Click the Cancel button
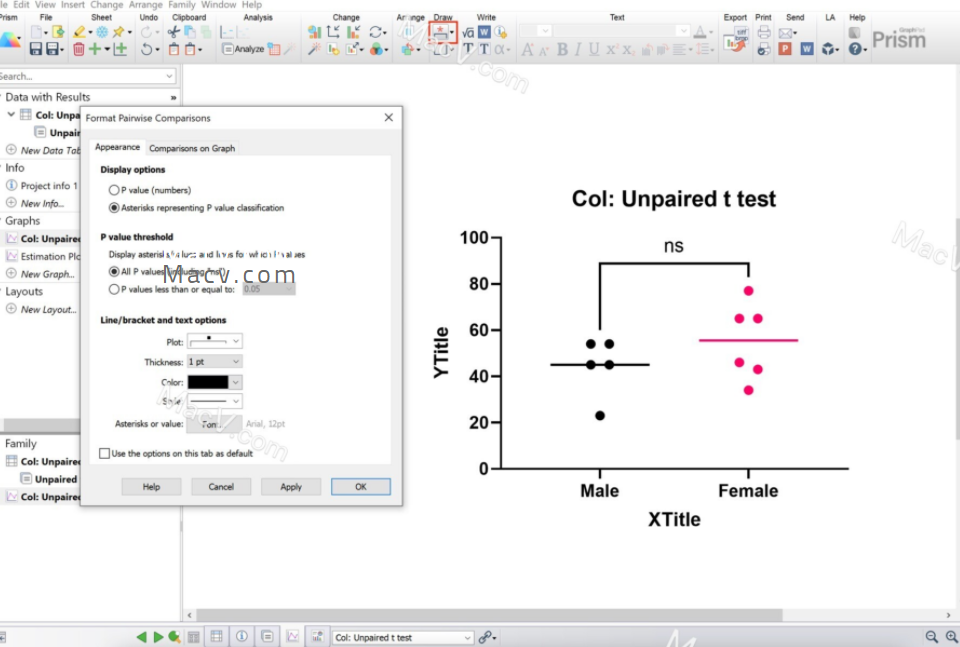 (221, 487)
